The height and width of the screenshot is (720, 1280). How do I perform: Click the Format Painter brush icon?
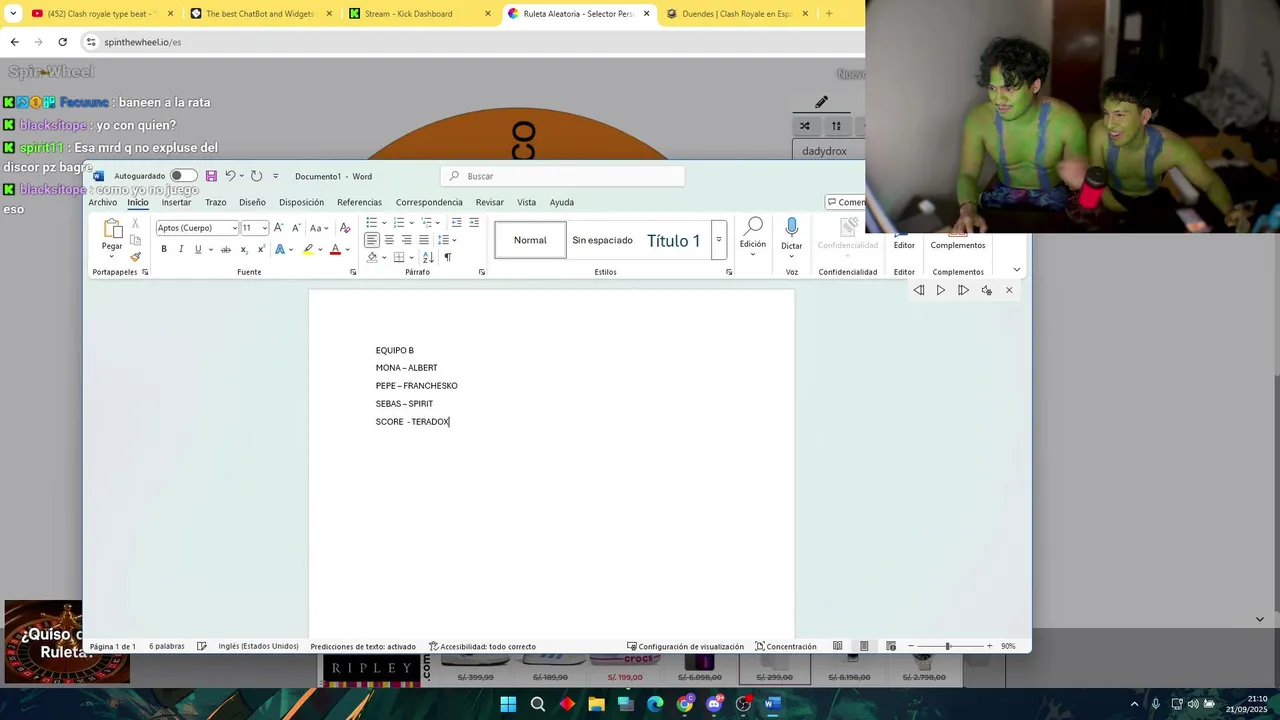[x=135, y=257]
